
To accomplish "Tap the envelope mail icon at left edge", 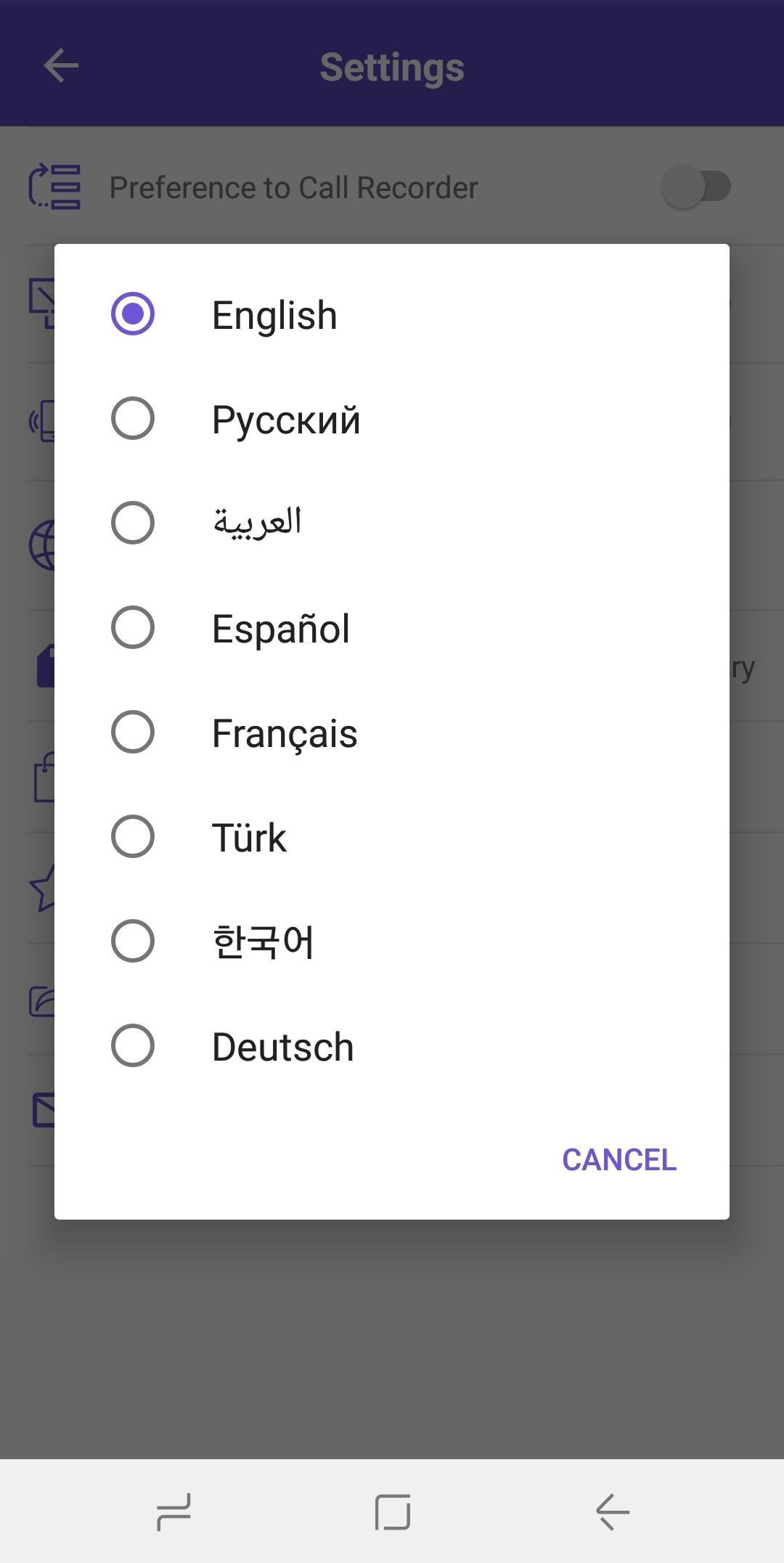I will [x=43, y=1110].
